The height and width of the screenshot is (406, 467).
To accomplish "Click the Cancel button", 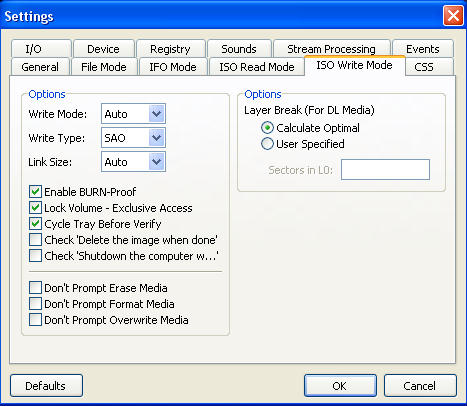I will pyautogui.click(x=420, y=386).
